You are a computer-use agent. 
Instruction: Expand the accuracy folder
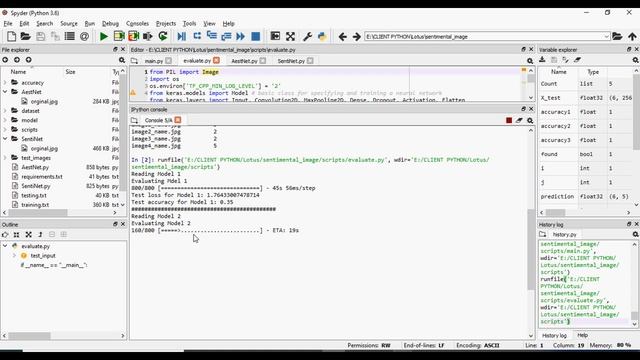point(5,82)
